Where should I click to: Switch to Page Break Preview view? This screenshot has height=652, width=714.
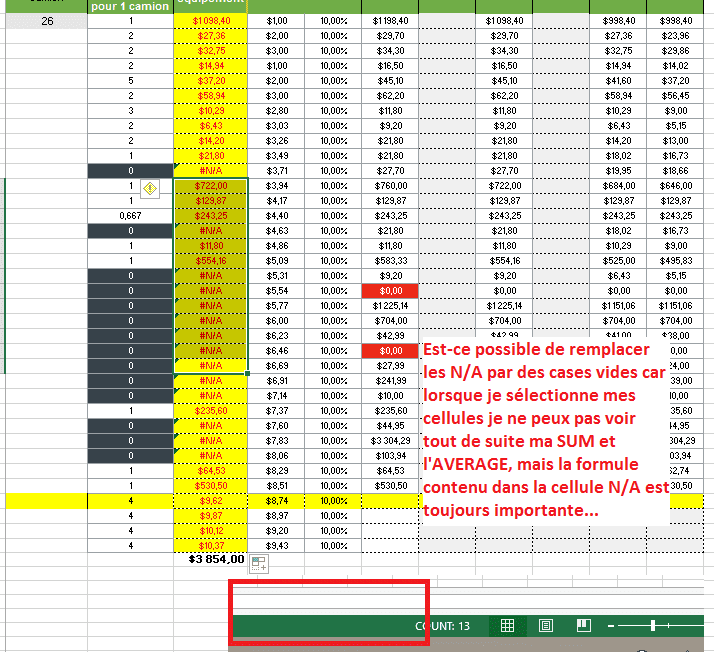[x=583, y=626]
